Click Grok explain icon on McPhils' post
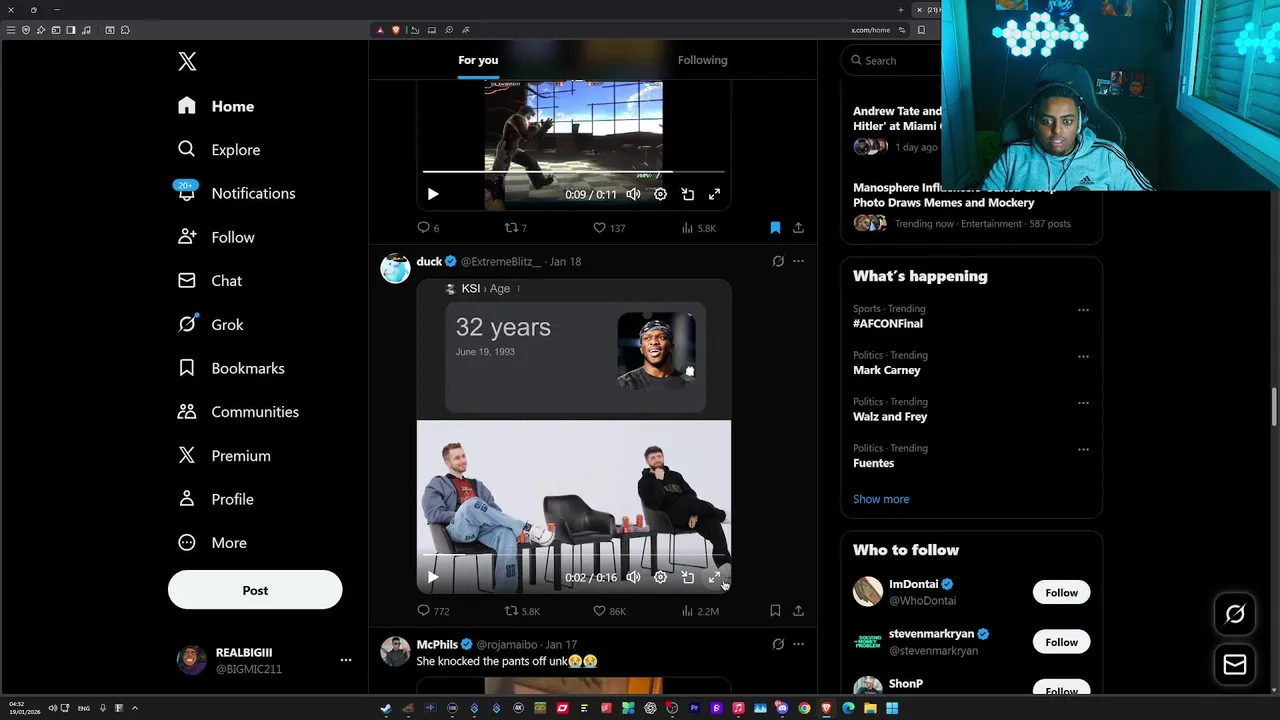 (778, 644)
